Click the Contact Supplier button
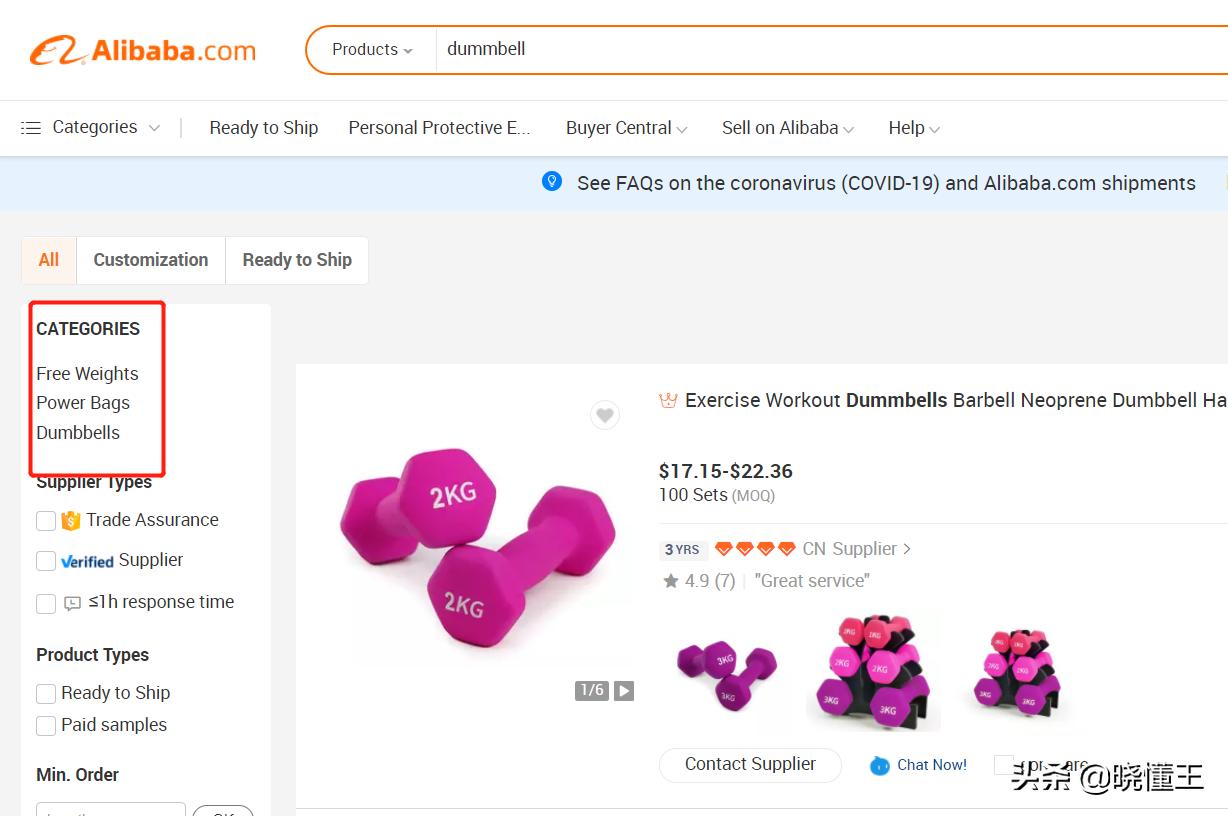 click(x=750, y=764)
